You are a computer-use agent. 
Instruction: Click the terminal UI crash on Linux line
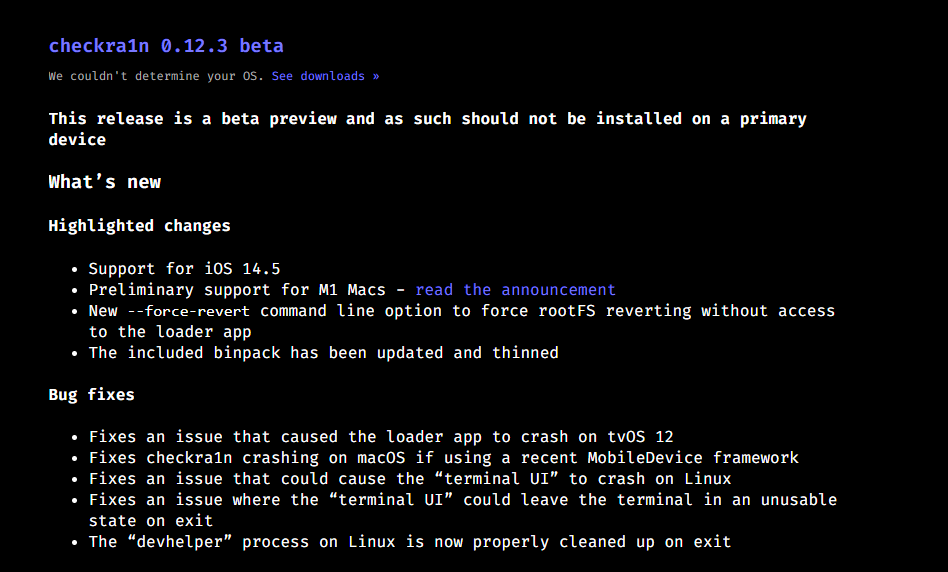point(410,479)
